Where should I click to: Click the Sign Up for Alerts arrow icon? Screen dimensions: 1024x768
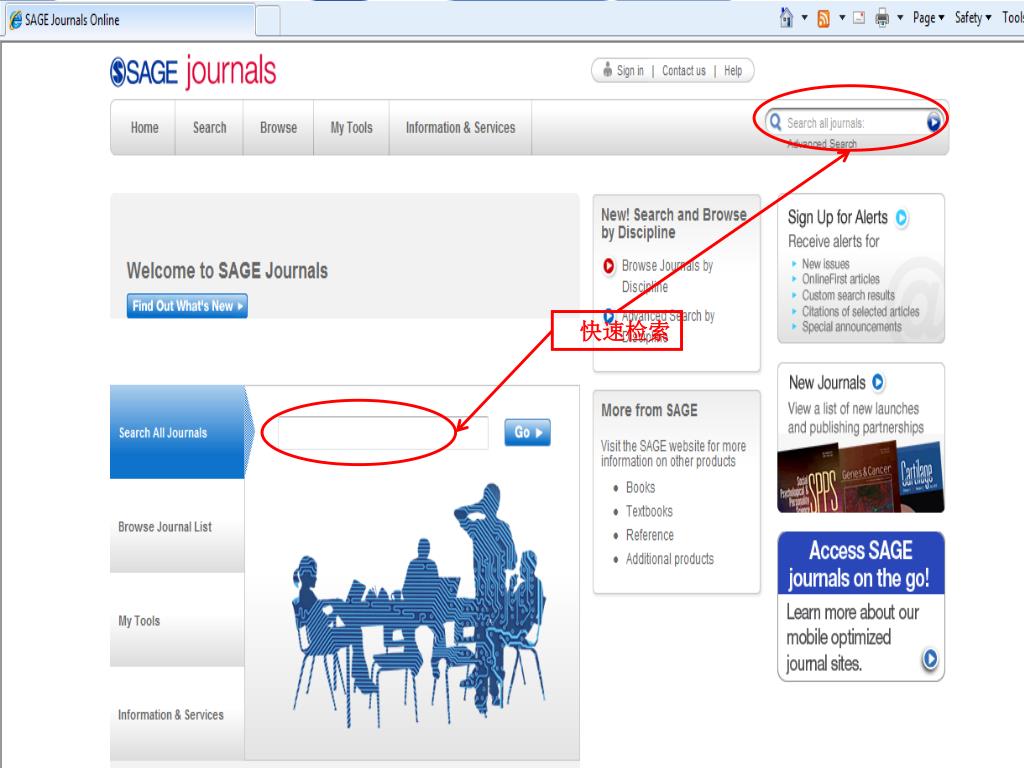(x=902, y=217)
